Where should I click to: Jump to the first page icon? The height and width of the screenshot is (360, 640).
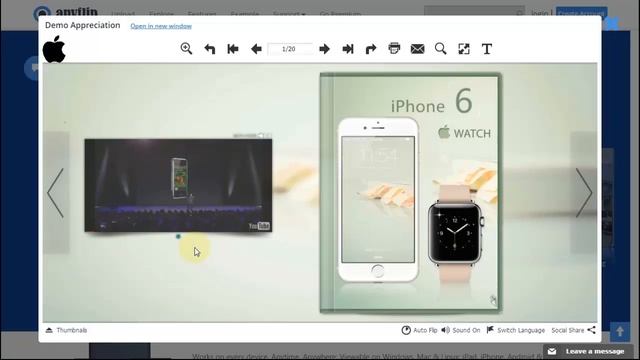click(x=233, y=49)
